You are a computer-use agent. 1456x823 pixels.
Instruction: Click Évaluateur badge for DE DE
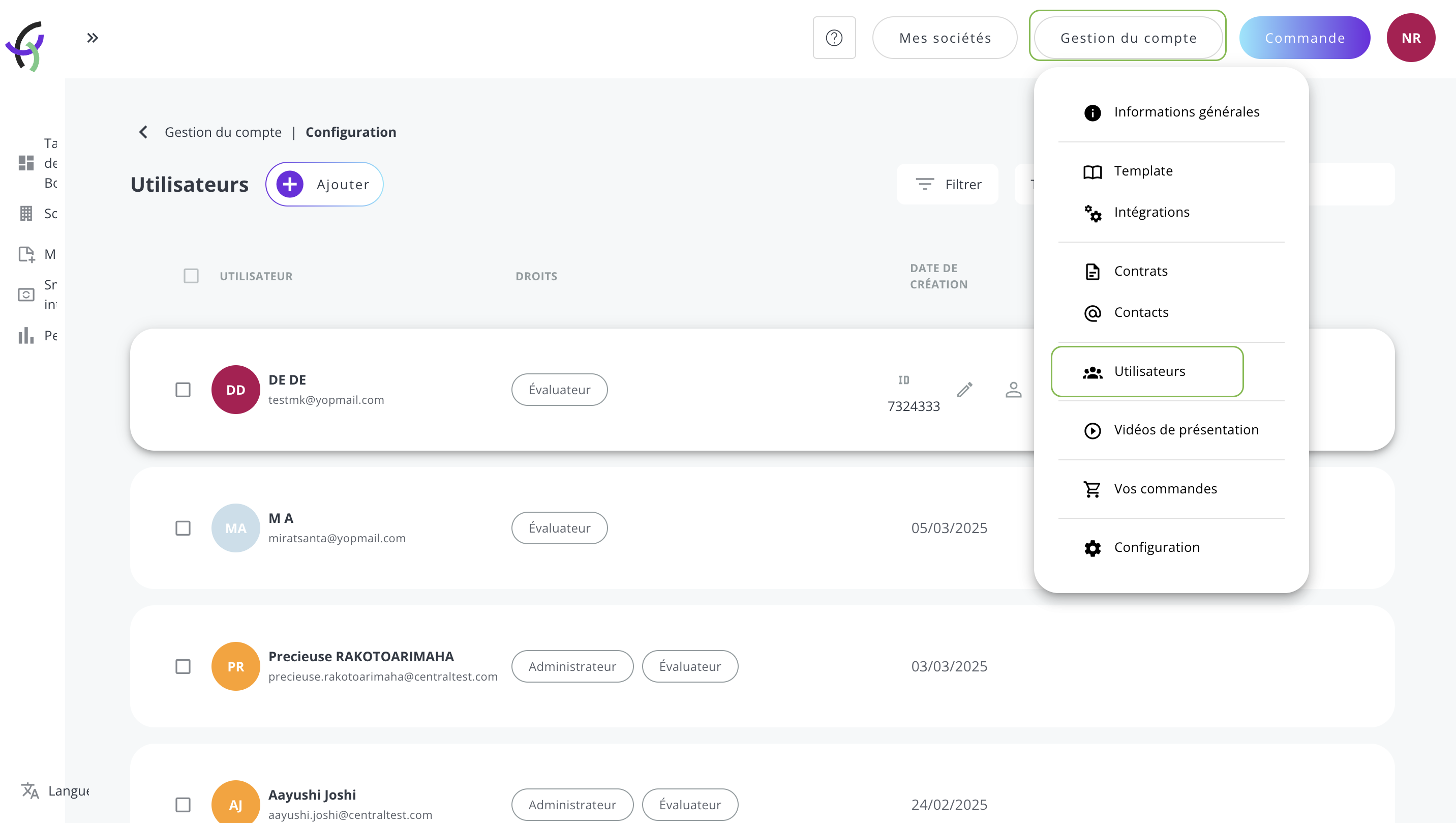point(560,390)
